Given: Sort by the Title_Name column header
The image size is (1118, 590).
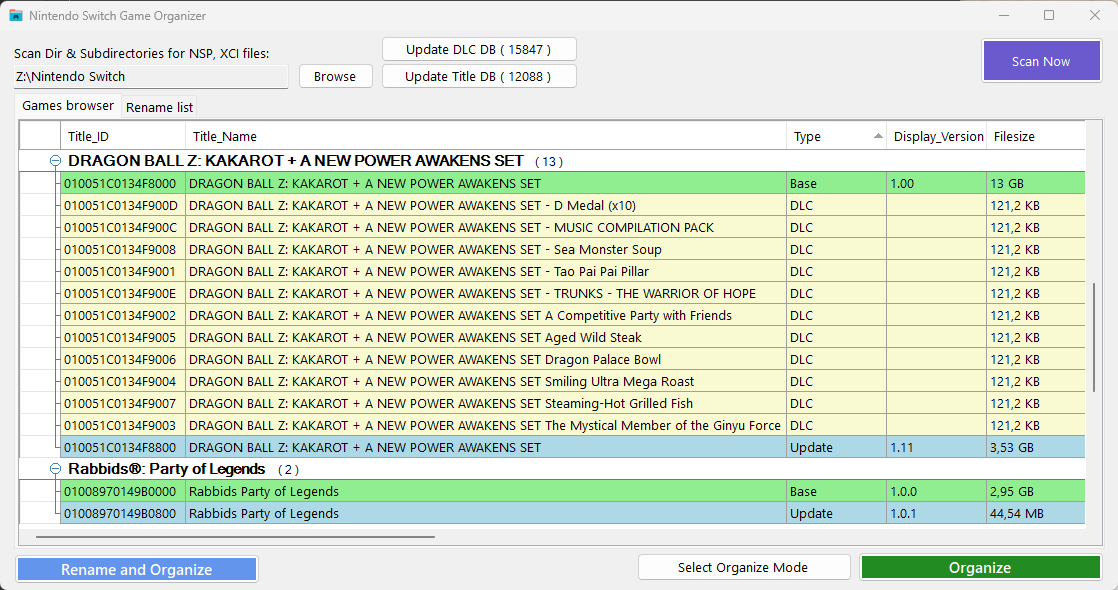Looking at the screenshot, I should pyautogui.click(x=486, y=136).
